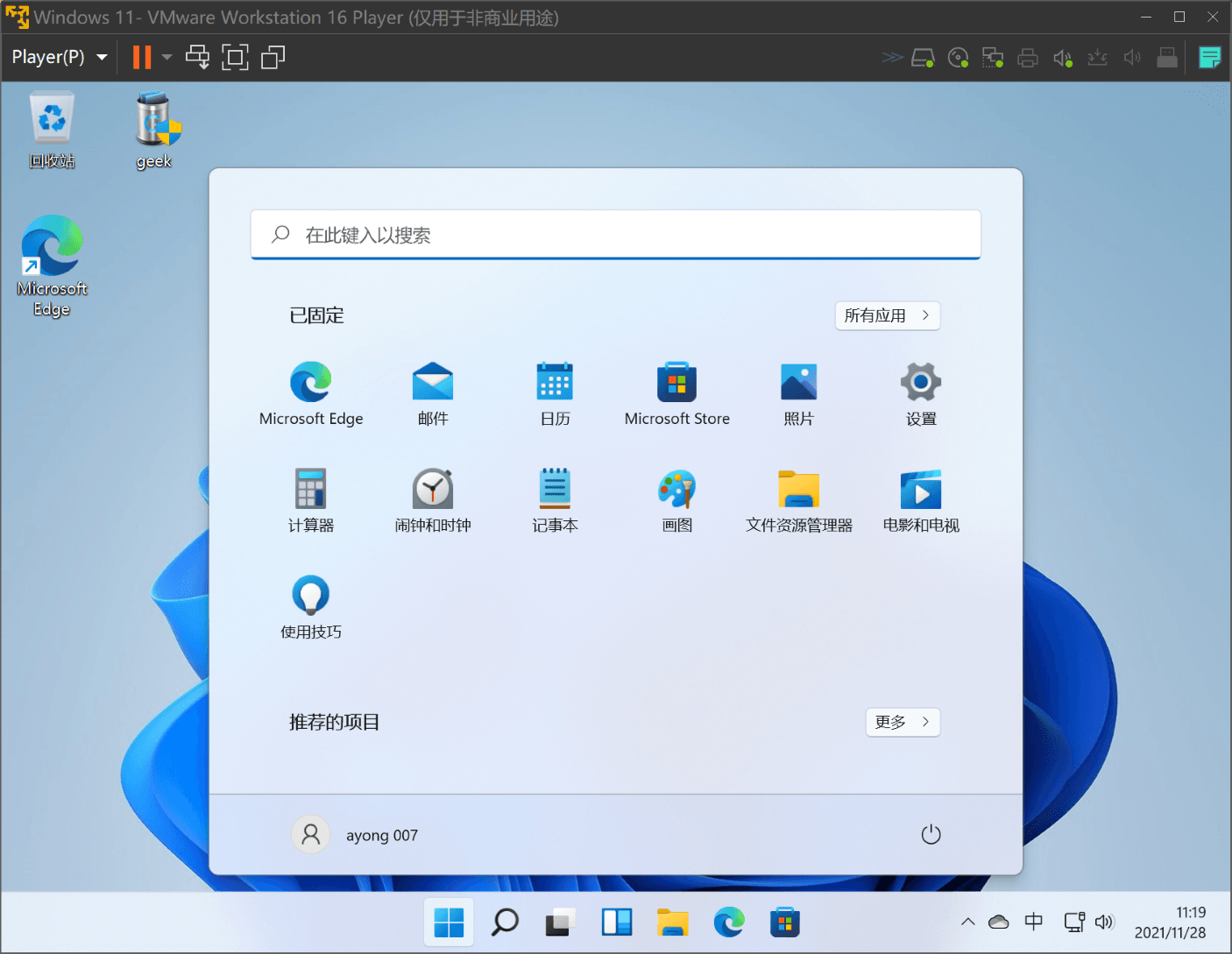Open Notepad (记事本) app
The height and width of the screenshot is (954, 1232).
pyautogui.click(x=555, y=500)
